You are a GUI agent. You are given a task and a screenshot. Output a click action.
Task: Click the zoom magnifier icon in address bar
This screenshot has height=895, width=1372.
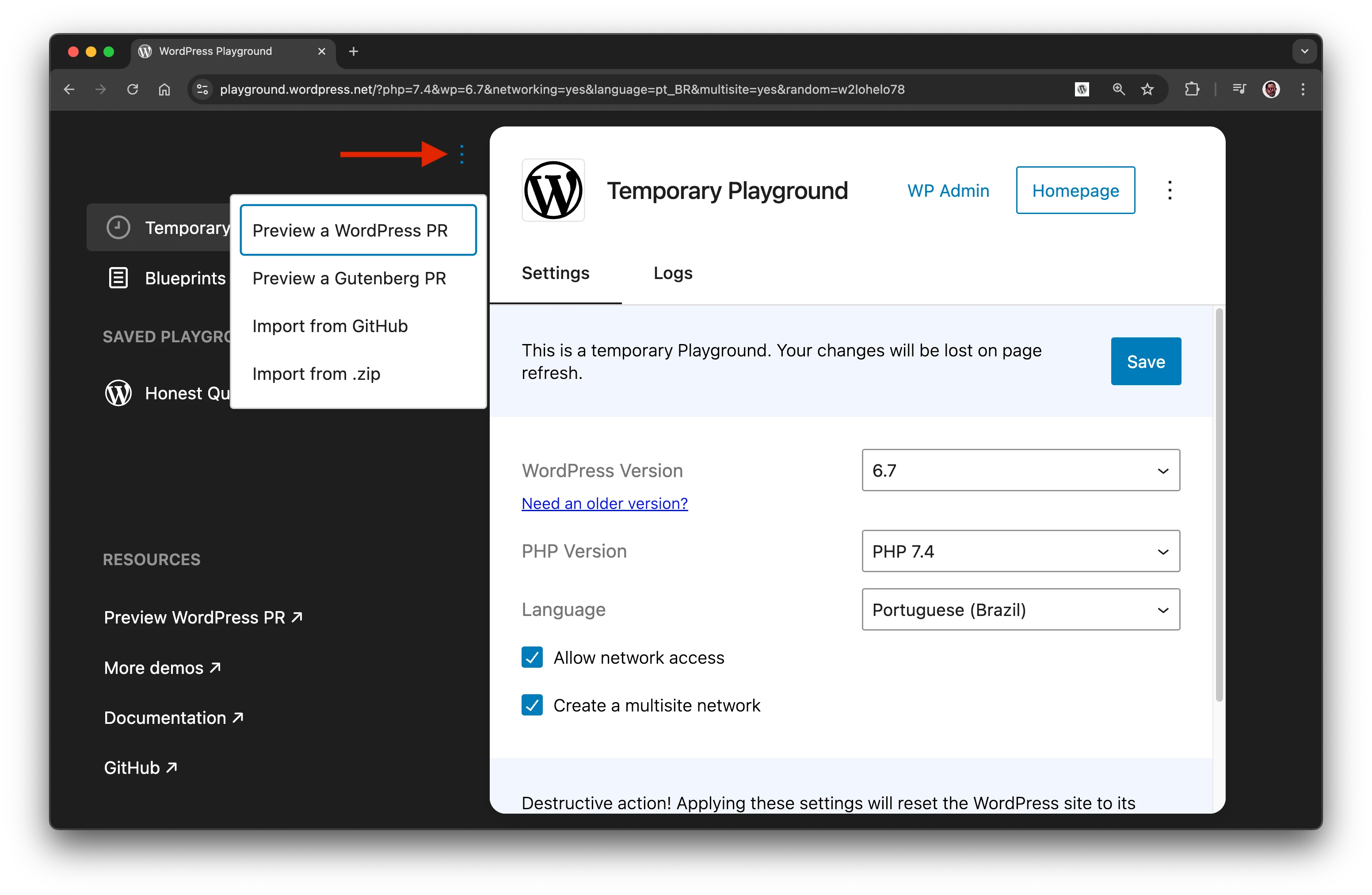coord(1118,89)
